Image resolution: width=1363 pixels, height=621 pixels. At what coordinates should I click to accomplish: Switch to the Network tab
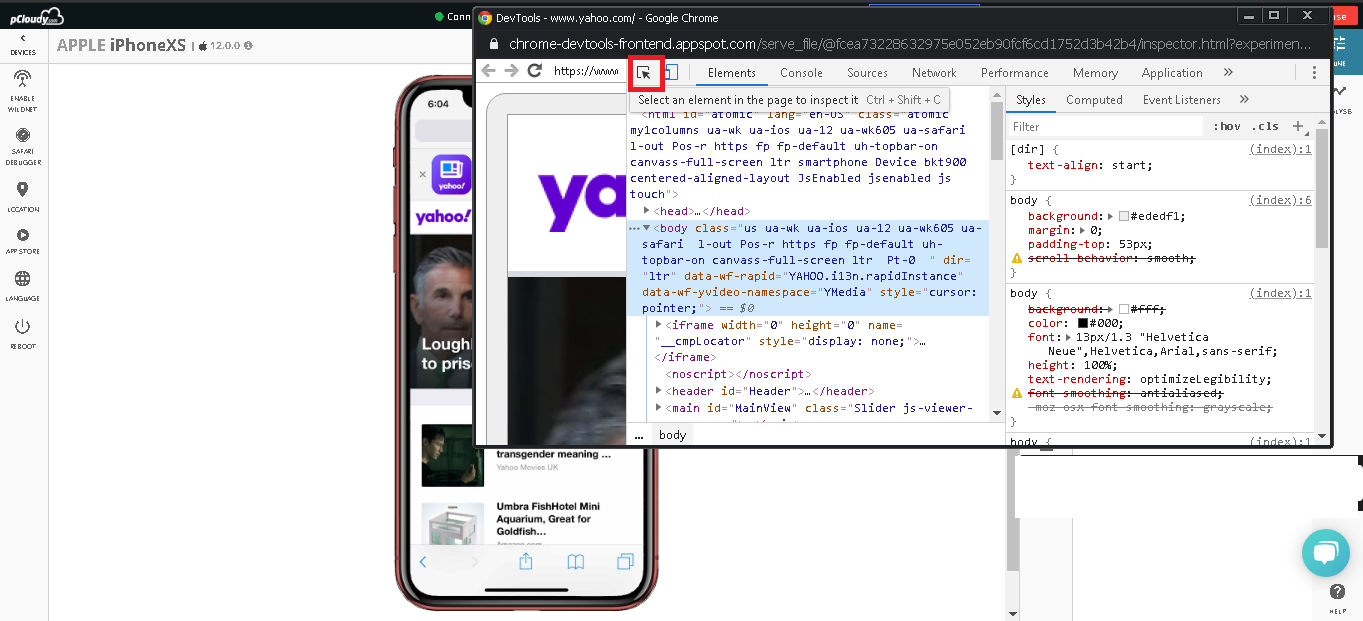tap(934, 73)
